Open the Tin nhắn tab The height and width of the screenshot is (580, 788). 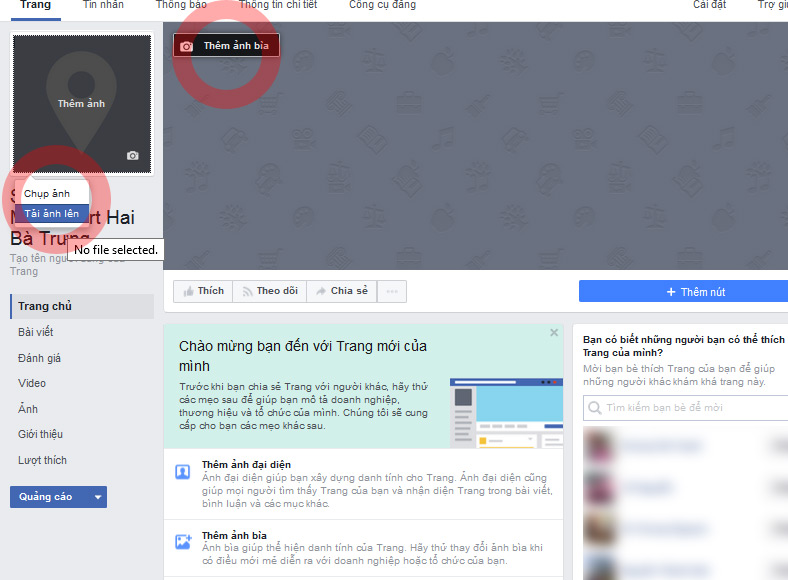pos(103,5)
